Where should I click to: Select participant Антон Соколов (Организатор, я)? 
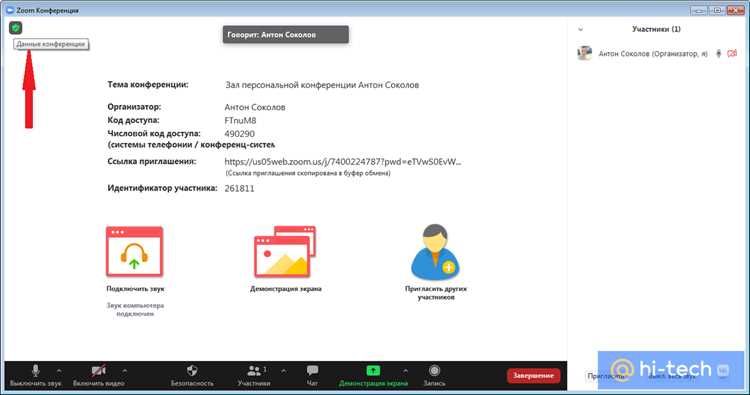pyautogui.click(x=658, y=54)
